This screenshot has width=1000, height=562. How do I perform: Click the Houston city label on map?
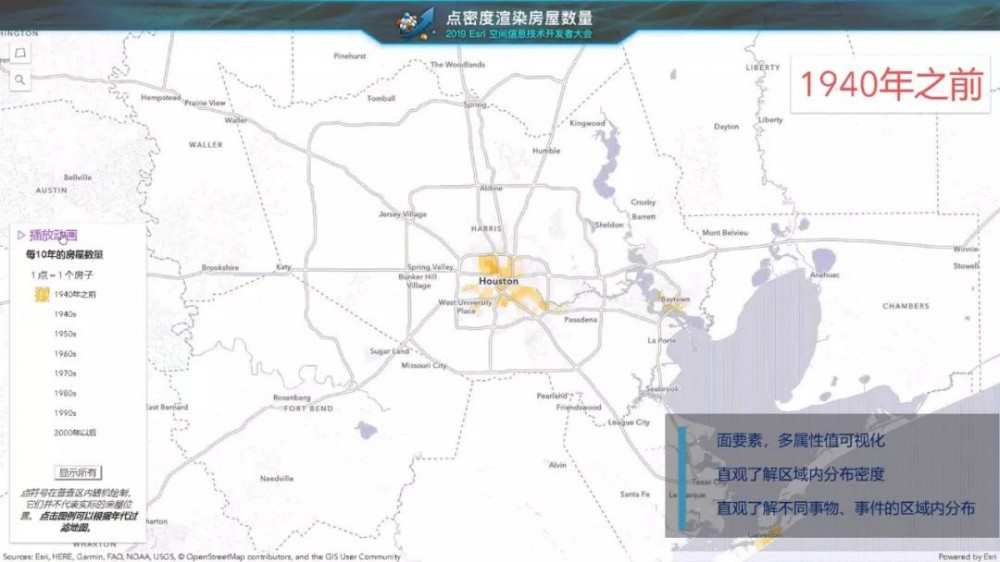498,281
